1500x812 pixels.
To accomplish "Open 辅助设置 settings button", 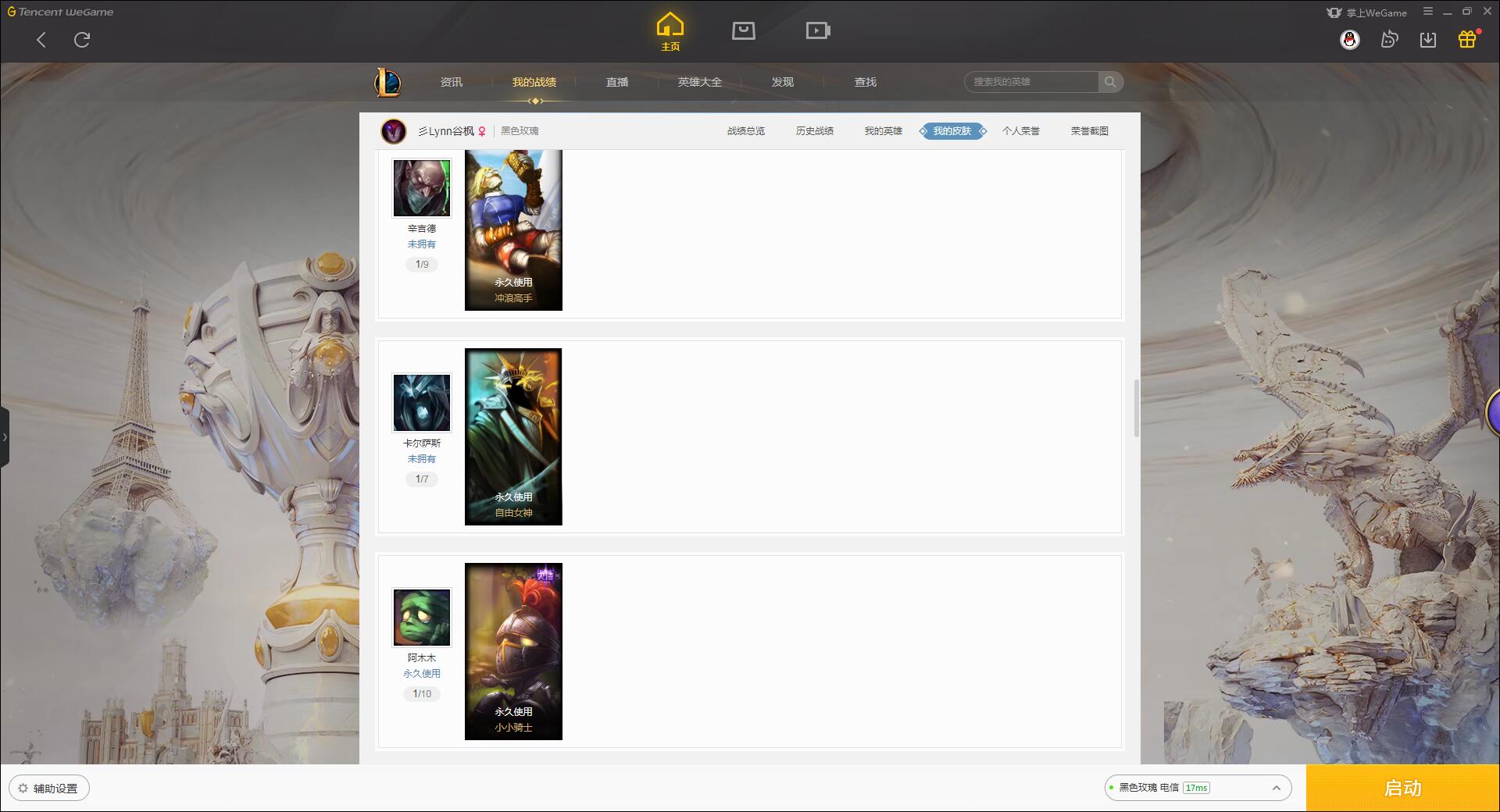I will coord(49,789).
